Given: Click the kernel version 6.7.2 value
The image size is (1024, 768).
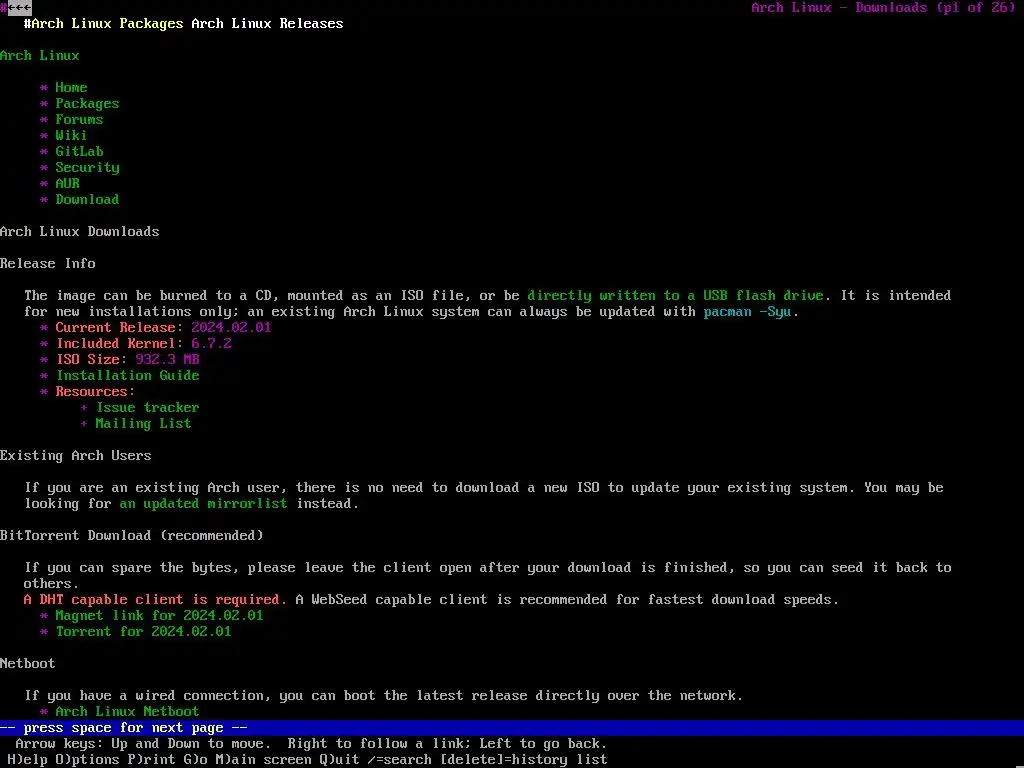Looking at the screenshot, I should click(211, 344).
